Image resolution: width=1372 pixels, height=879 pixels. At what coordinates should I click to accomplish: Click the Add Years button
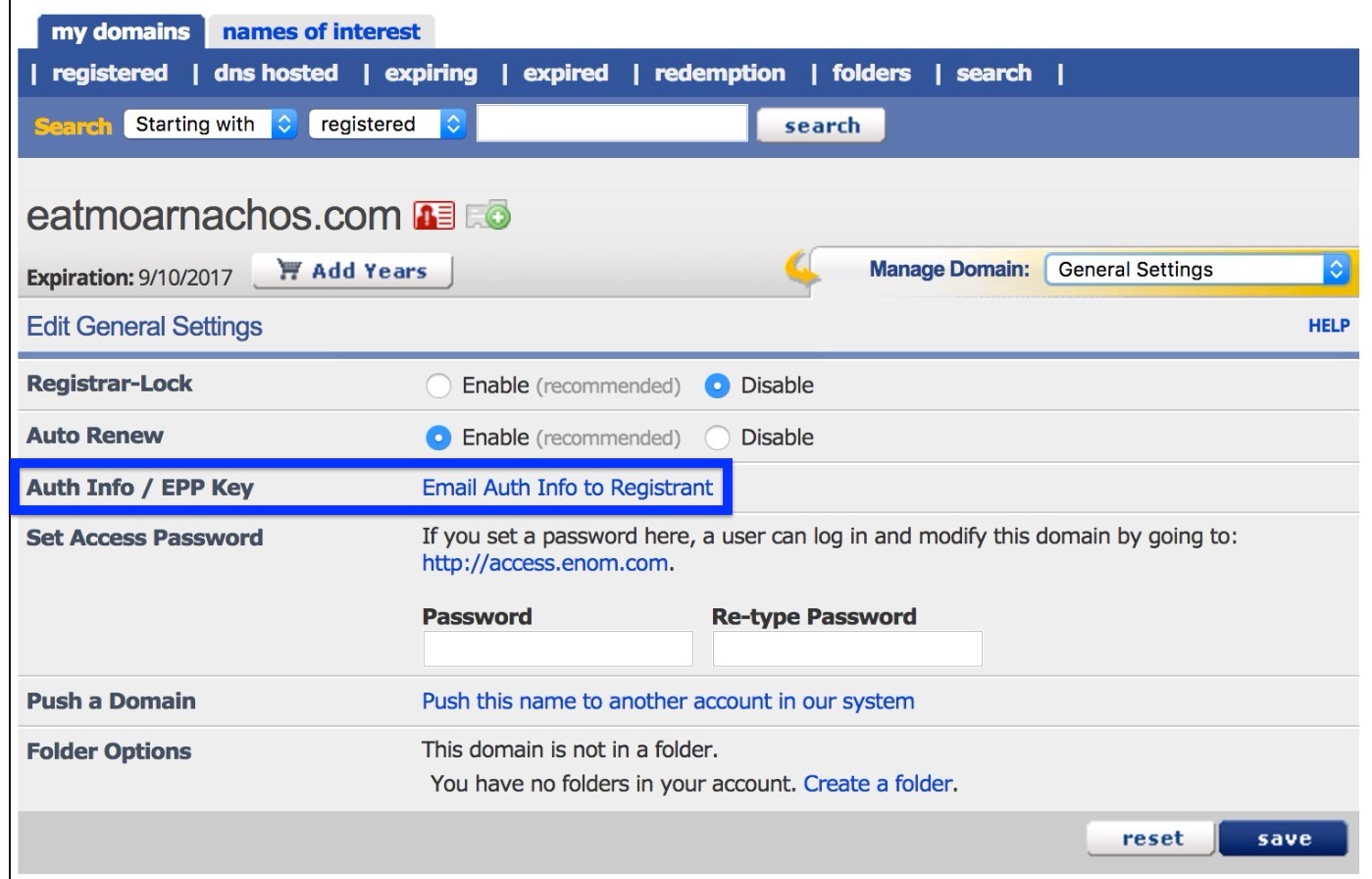point(351,271)
